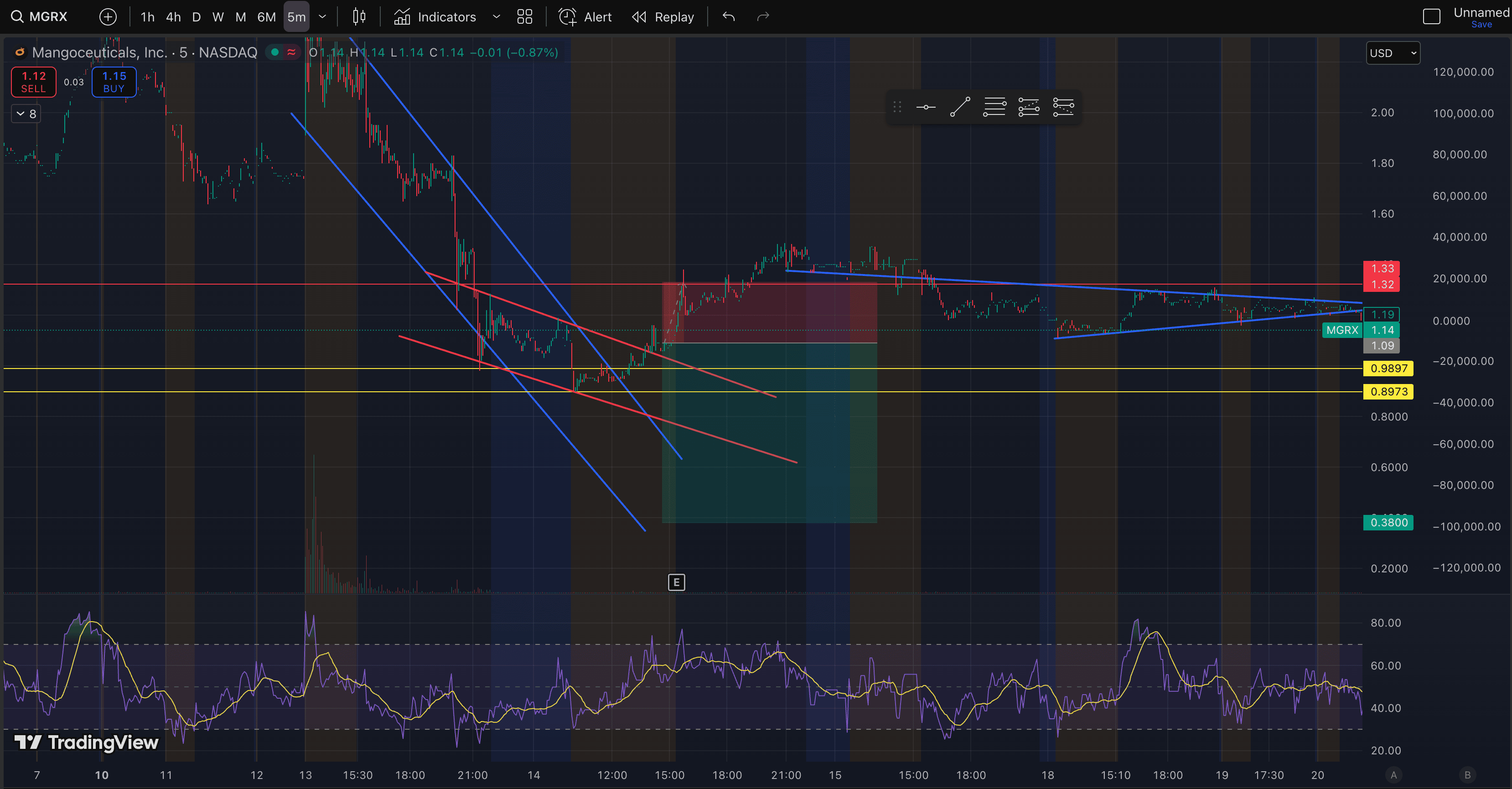Viewport: 1512px width, 789px height.
Task: Click the E earnings marker on chart
Action: point(676,582)
